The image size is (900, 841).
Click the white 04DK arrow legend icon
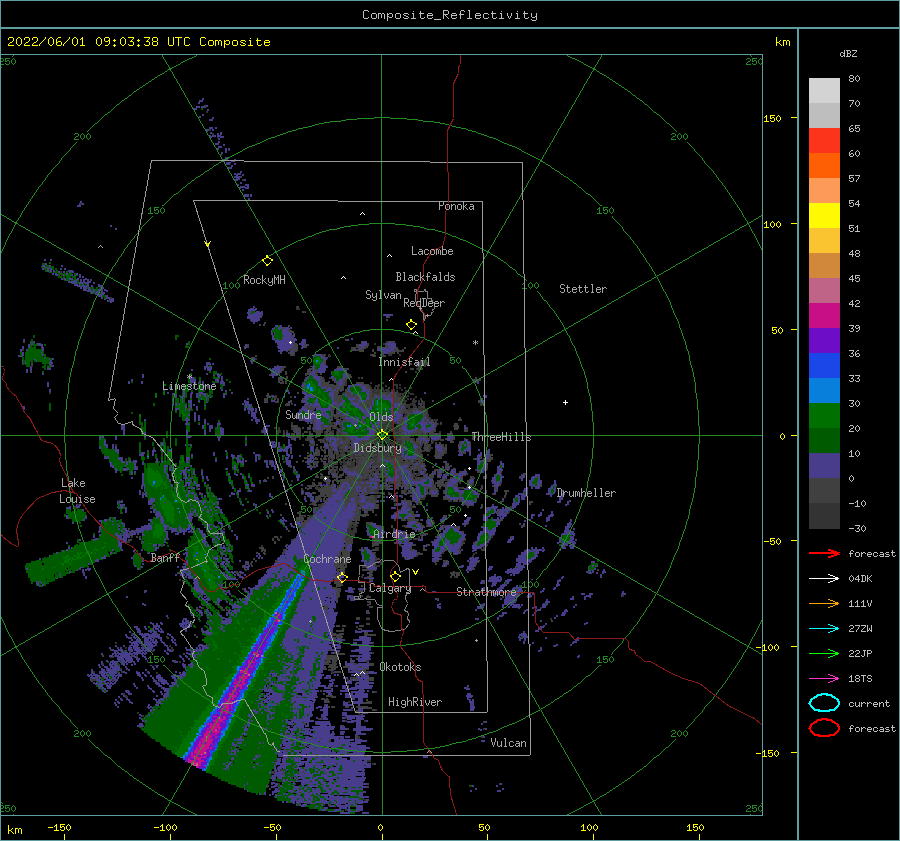tap(824, 578)
